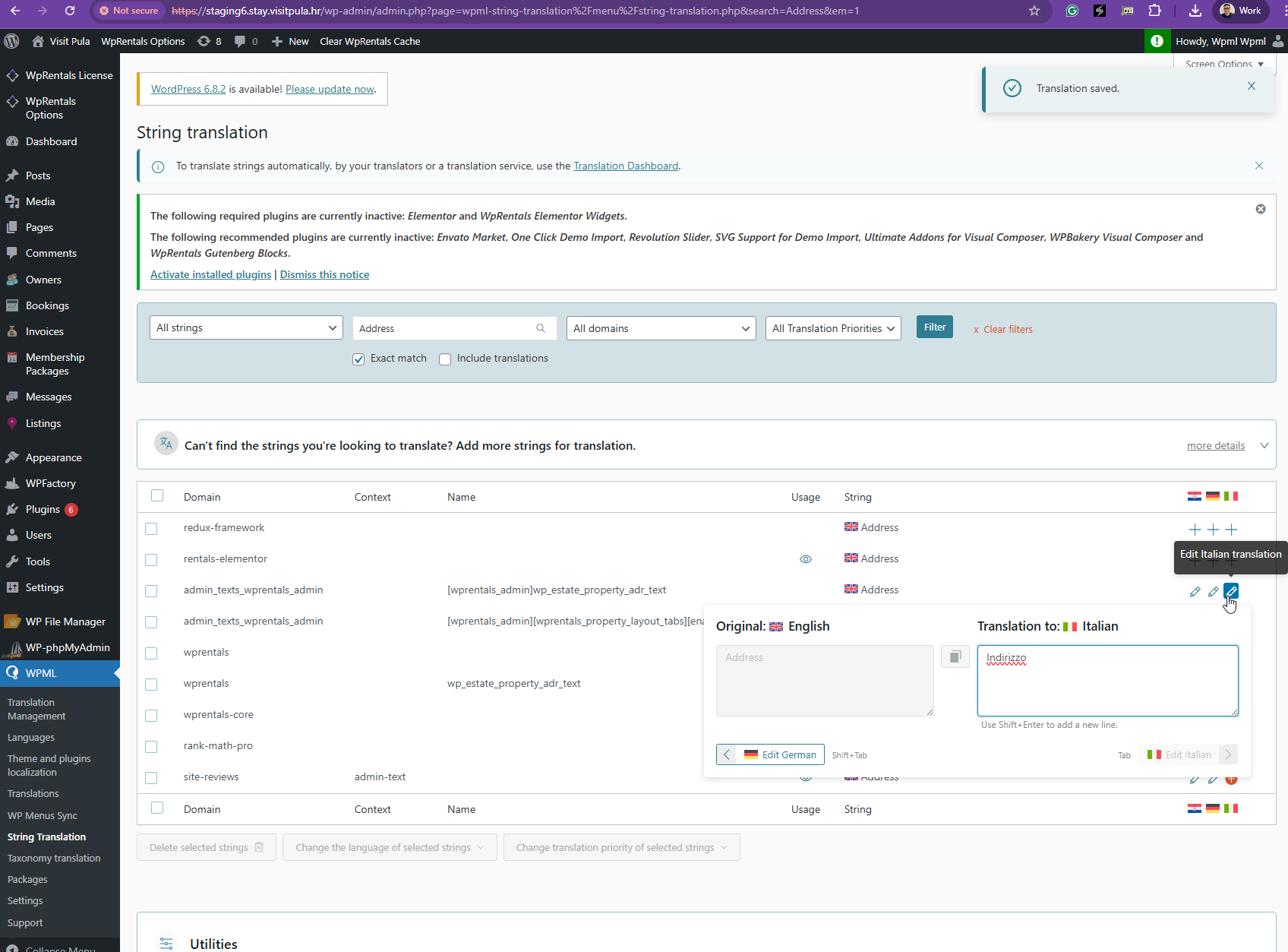The width and height of the screenshot is (1288, 952).
Task: Open Taxonomy translation submenu
Action: (54, 858)
